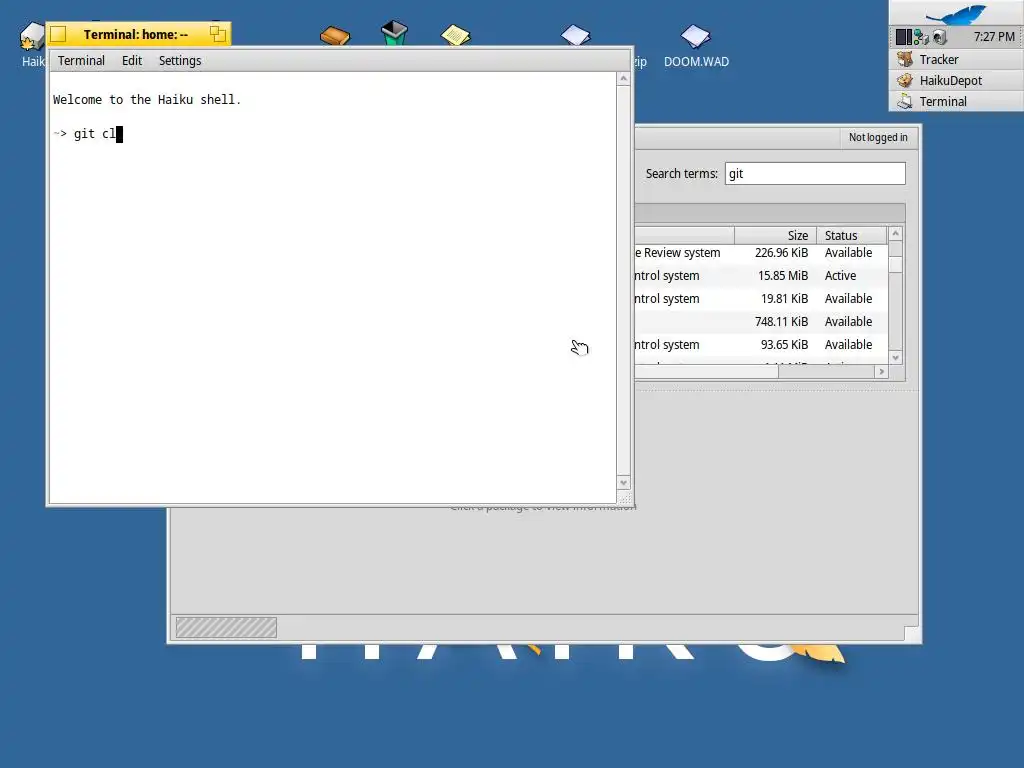Screen dimensions: 1024x768
Task: Click HaikuDepot list scrollbar down arrow
Action: point(895,357)
